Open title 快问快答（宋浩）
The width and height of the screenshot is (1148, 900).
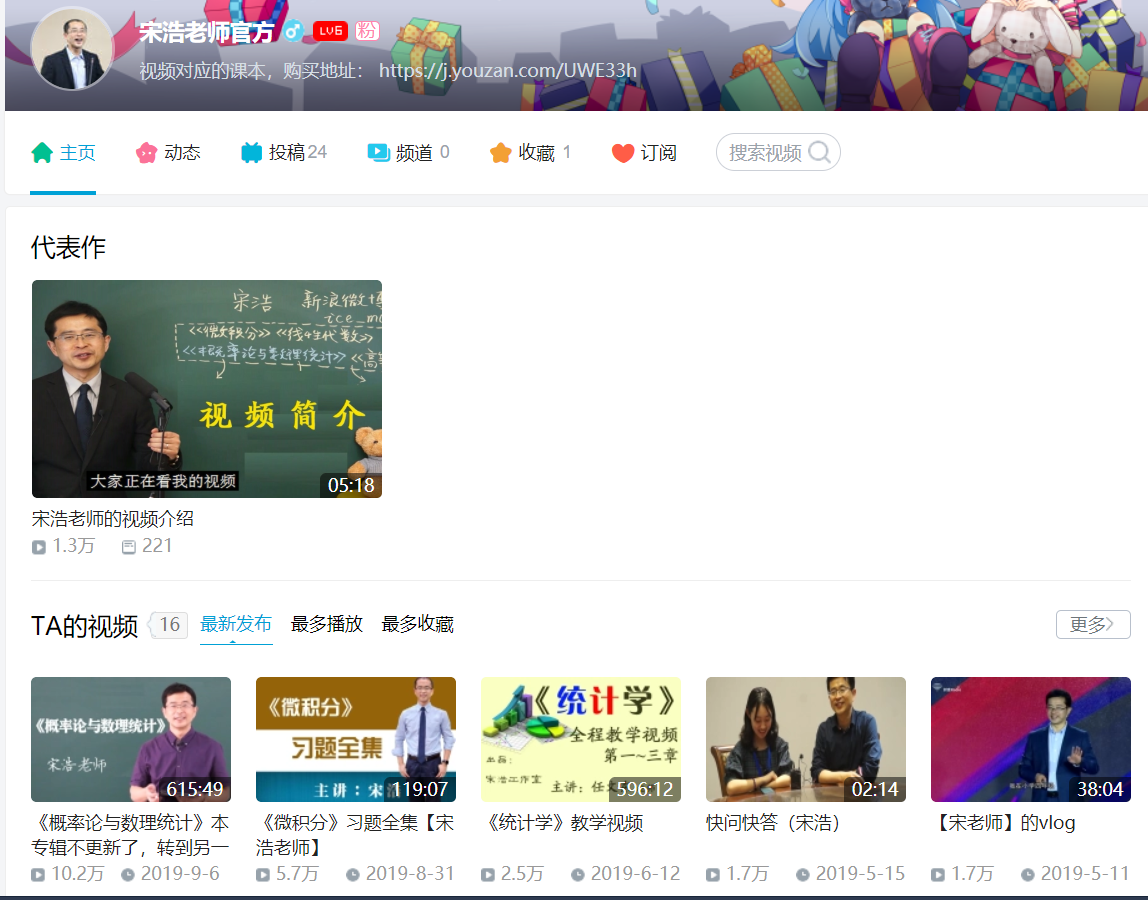[772, 823]
